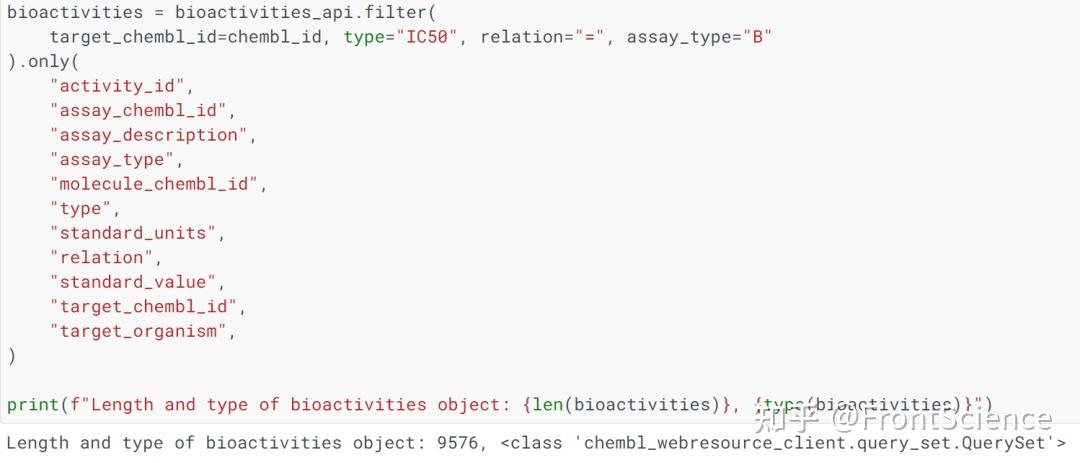Click the "standard_value" field string
The image size is (1080, 463).
[133, 282]
